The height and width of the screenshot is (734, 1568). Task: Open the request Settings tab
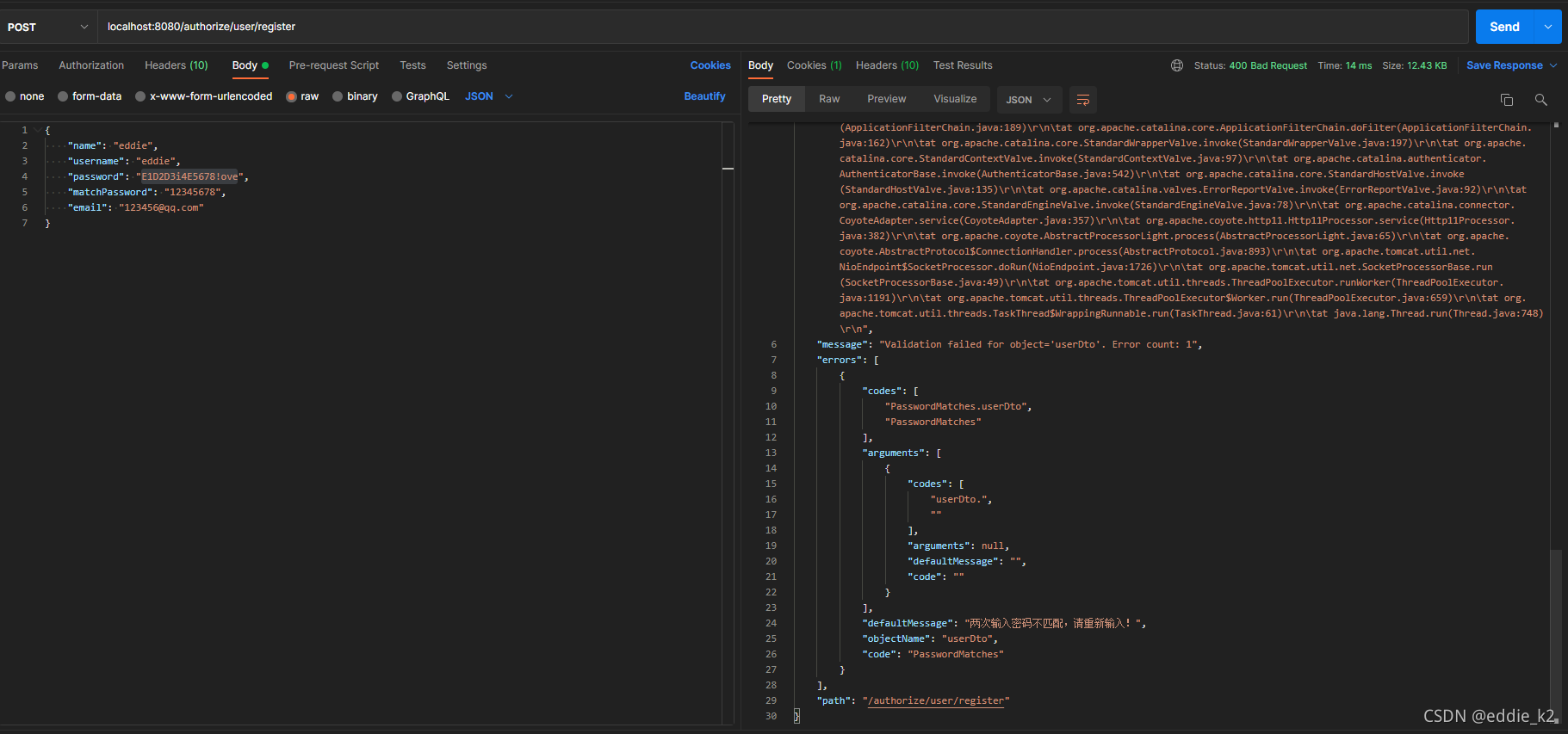click(x=467, y=65)
